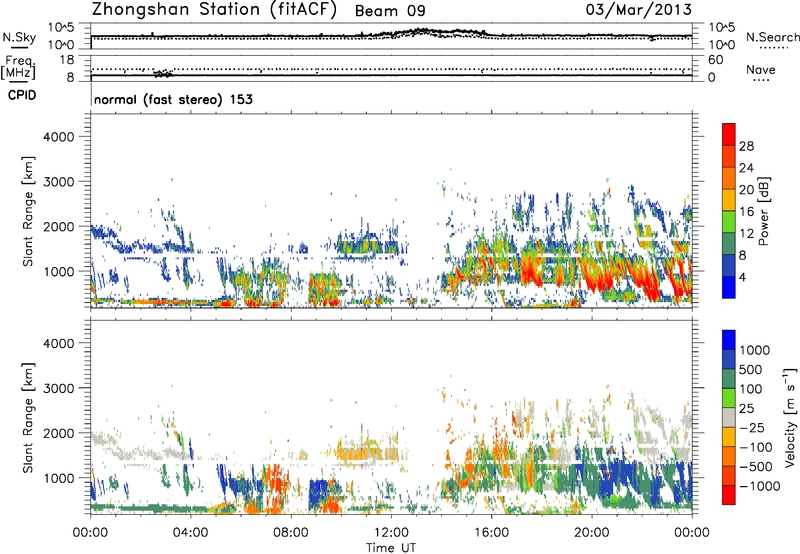The width and height of the screenshot is (800, 554).
Task: Click the '3000' tick on the Velocity panel
Action: pyautogui.click(x=59, y=388)
